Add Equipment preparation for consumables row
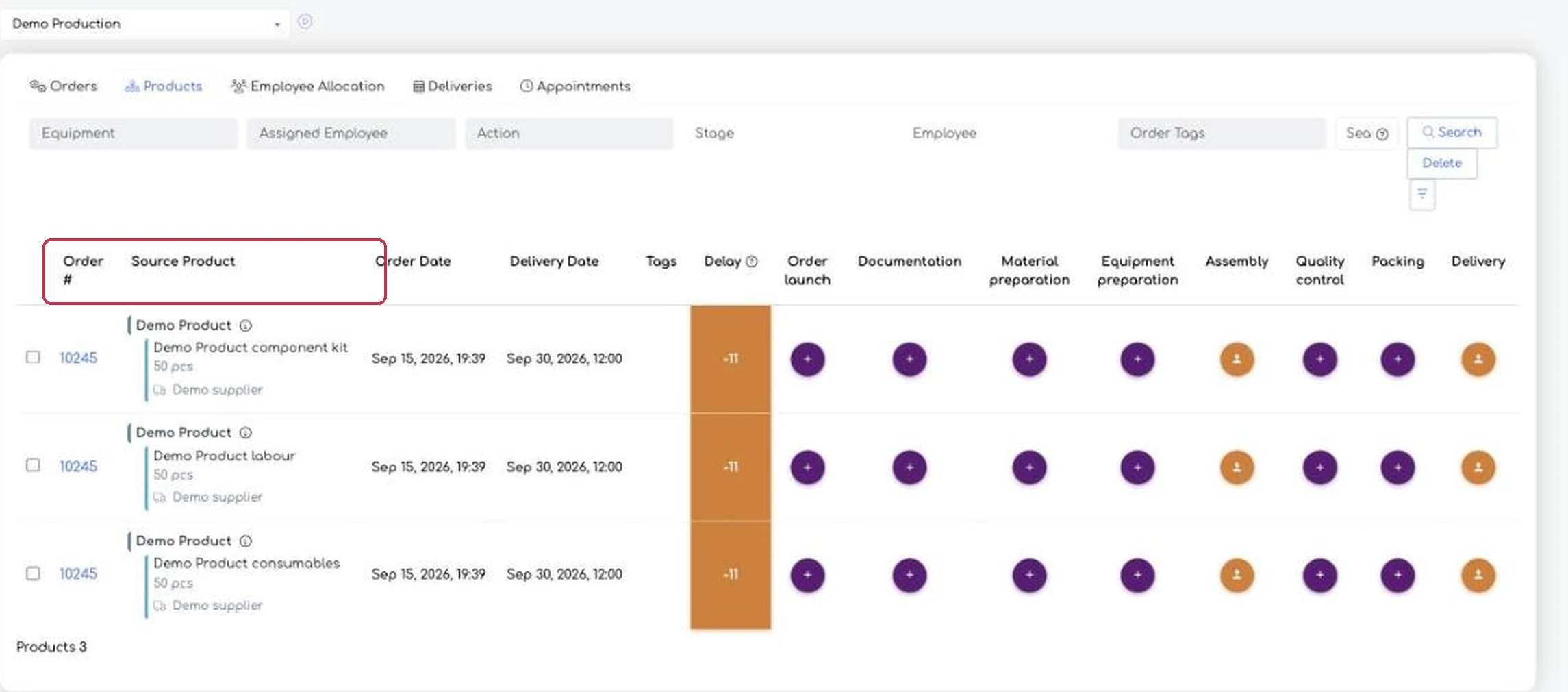Viewport: 1568px width, 692px height. (x=1137, y=575)
